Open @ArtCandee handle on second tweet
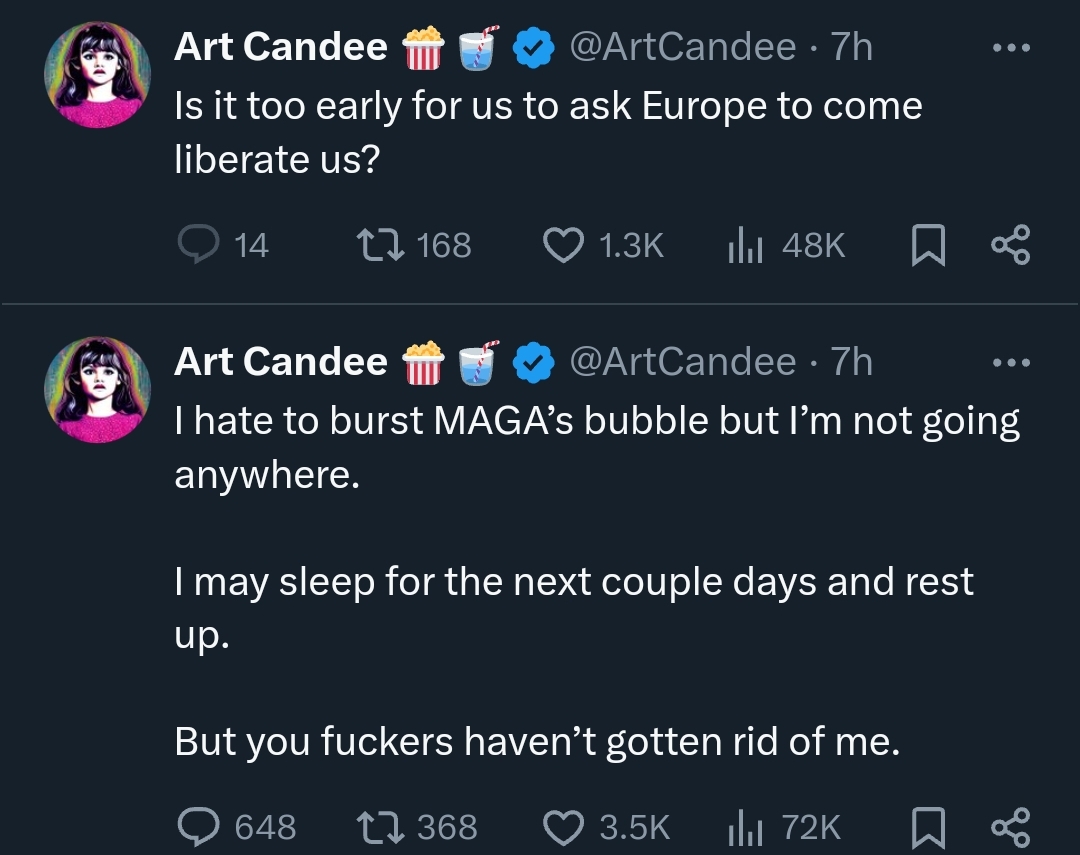This screenshot has height=855, width=1080. pos(682,361)
